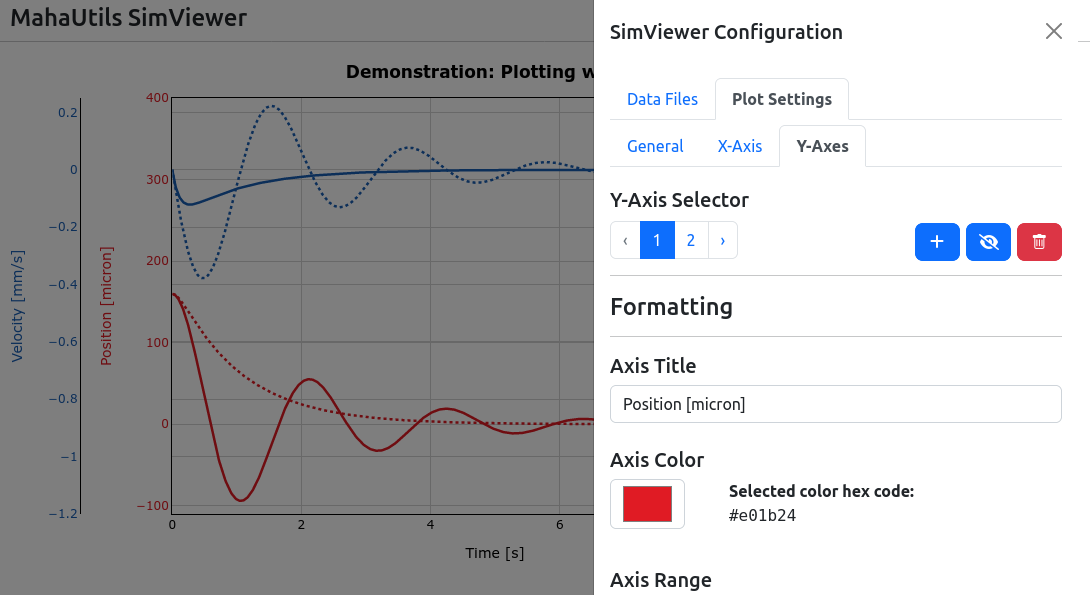Delete the selected Y-axis with the trash button

1039,242
